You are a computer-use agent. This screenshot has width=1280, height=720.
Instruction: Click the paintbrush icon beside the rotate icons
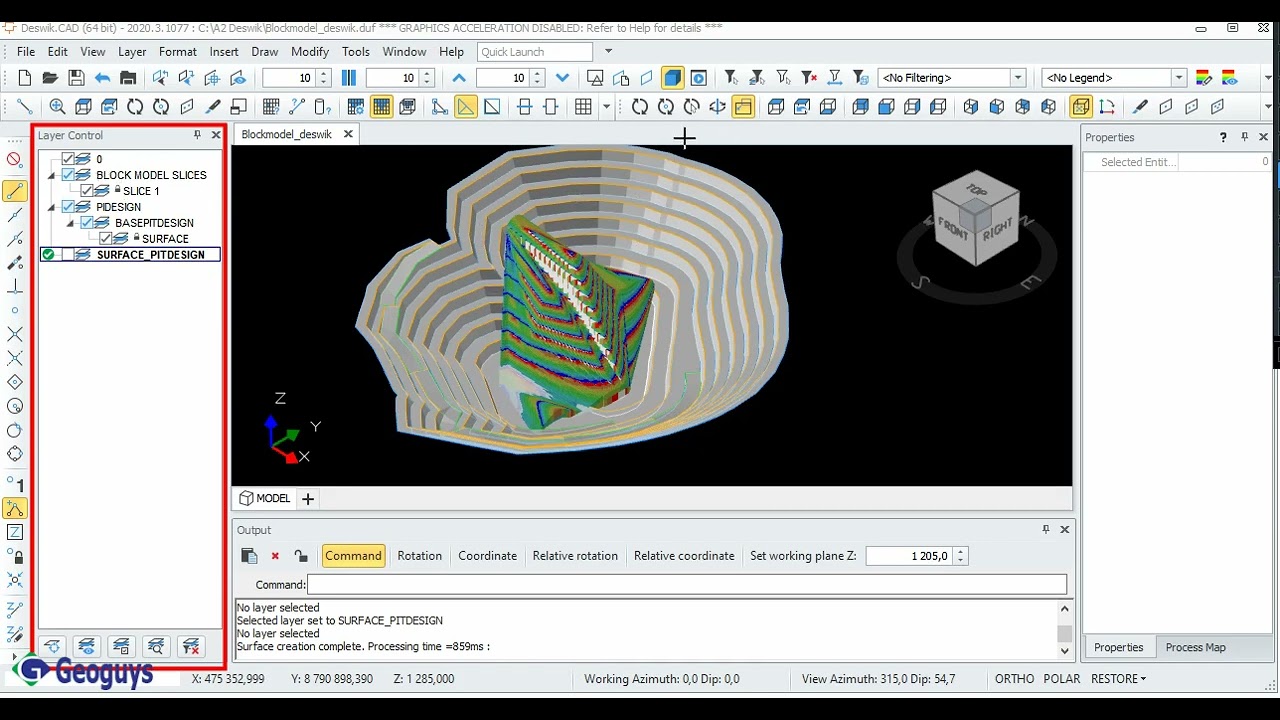pyautogui.click(x=213, y=107)
